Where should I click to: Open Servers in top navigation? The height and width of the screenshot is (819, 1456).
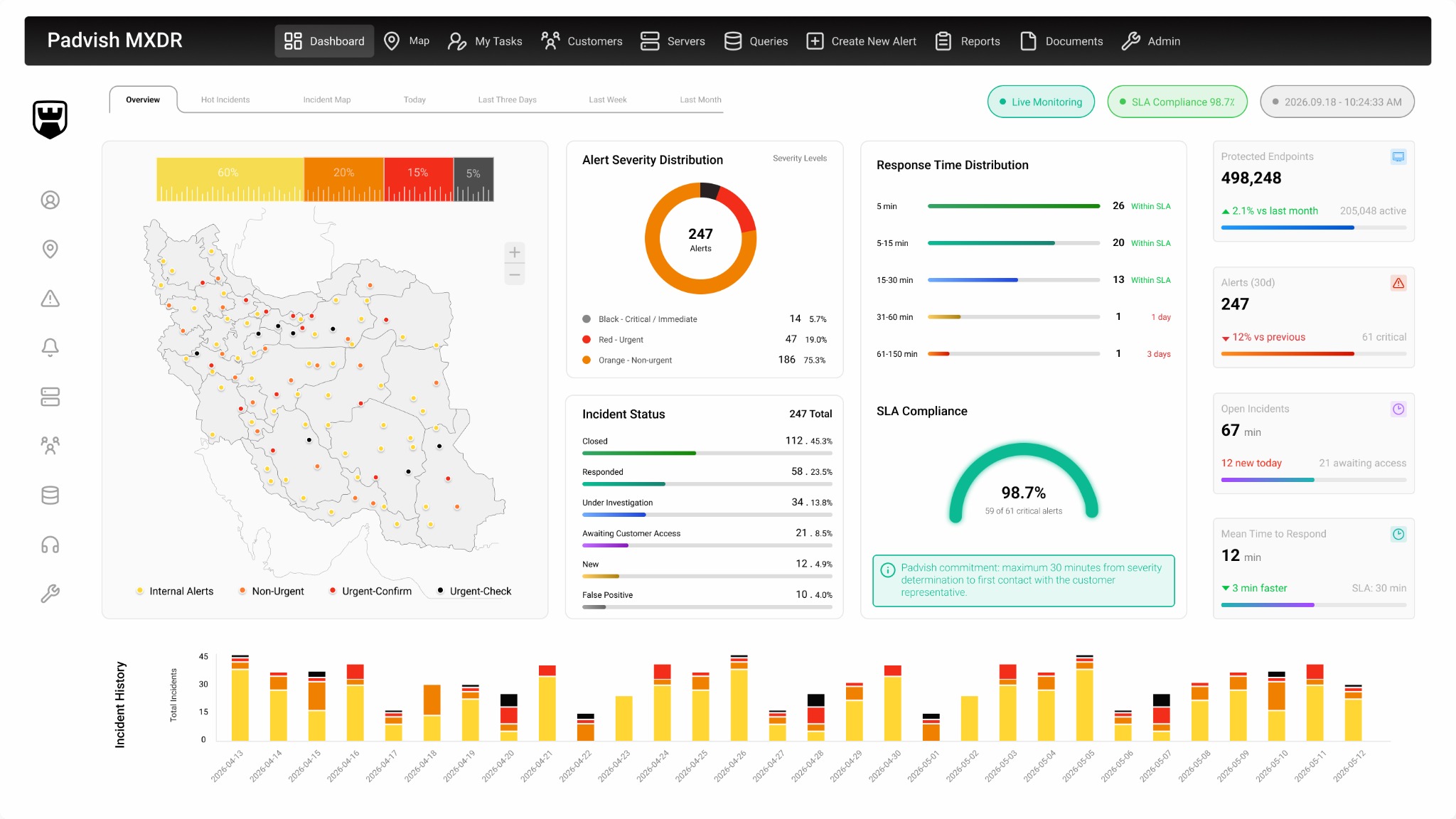pos(673,41)
